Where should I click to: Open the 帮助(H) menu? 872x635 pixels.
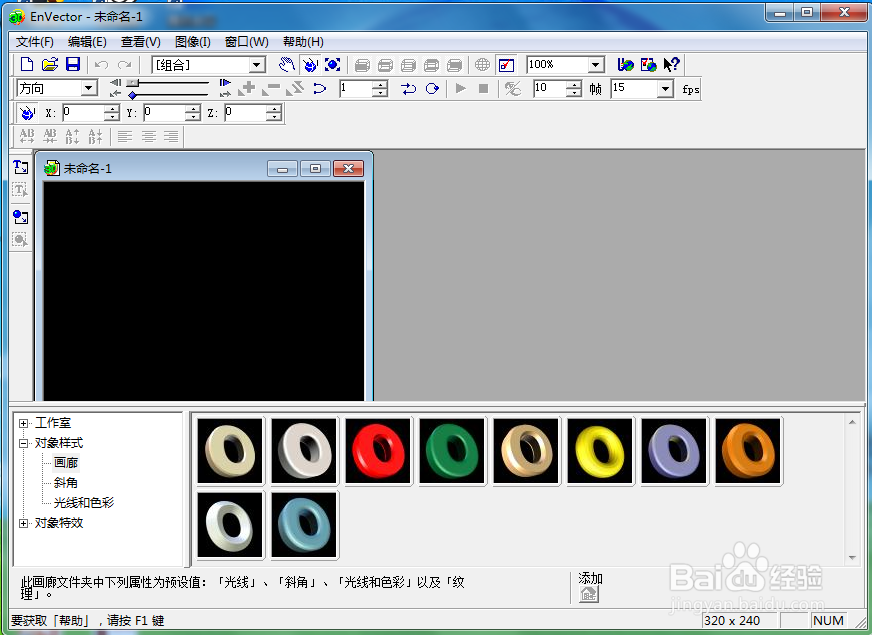pyautogui.click(x=303, y=42)
